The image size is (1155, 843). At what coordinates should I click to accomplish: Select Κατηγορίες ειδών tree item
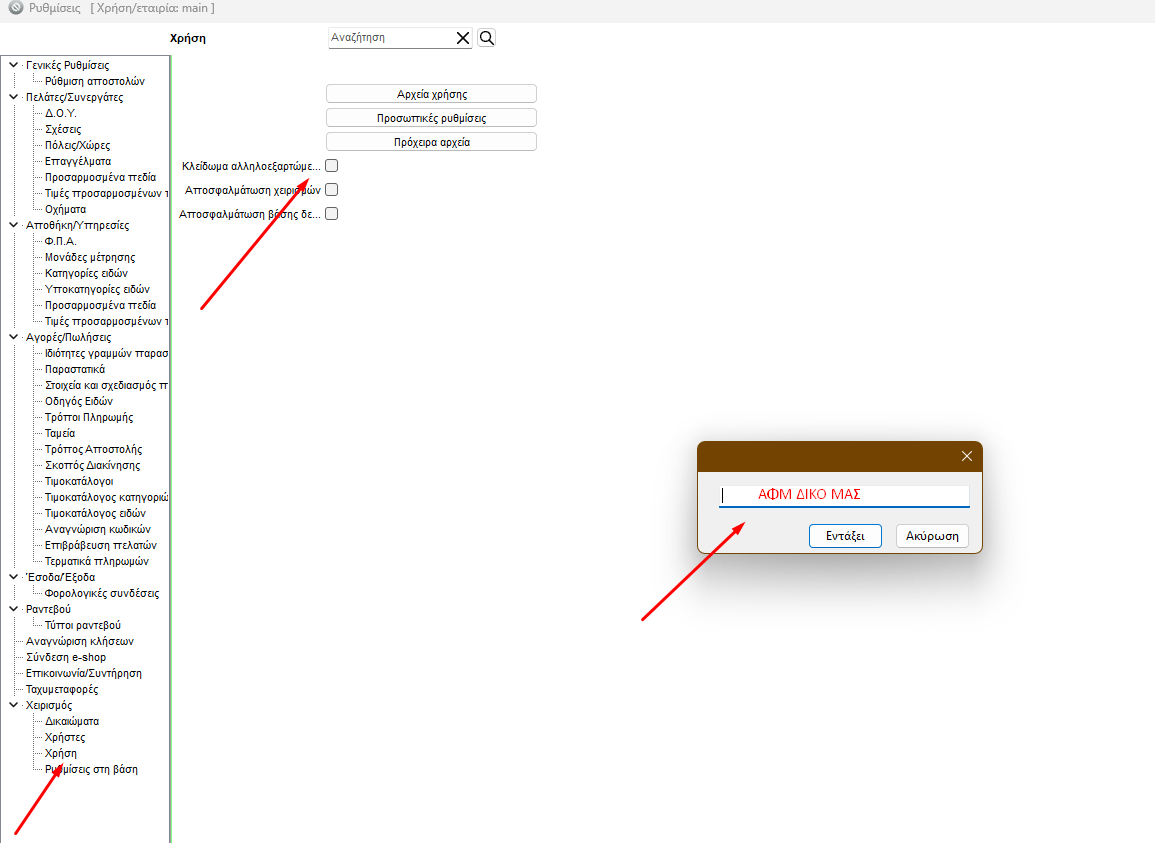86,273
